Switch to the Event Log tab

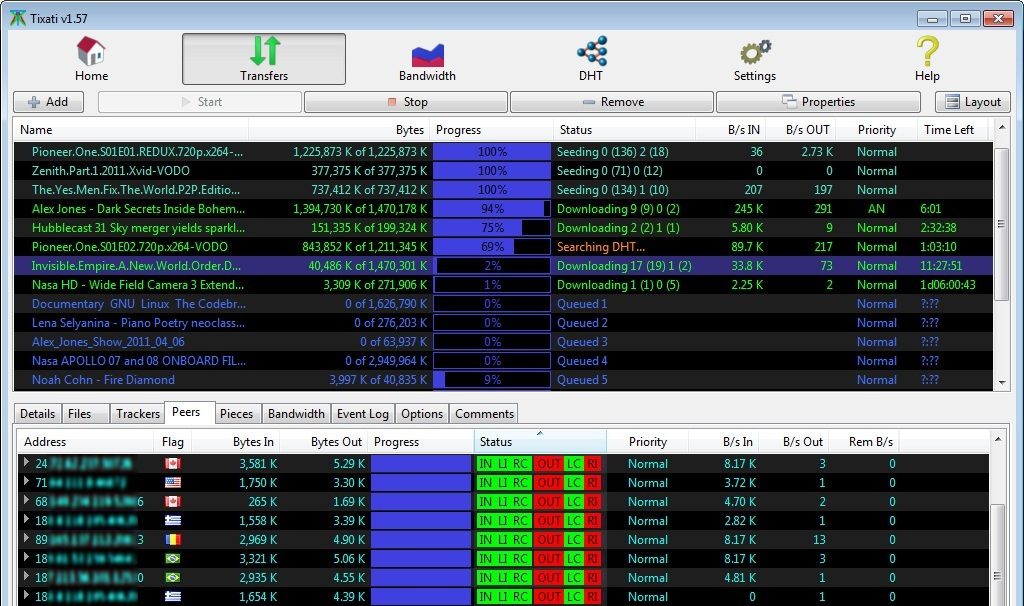point(362,413)
